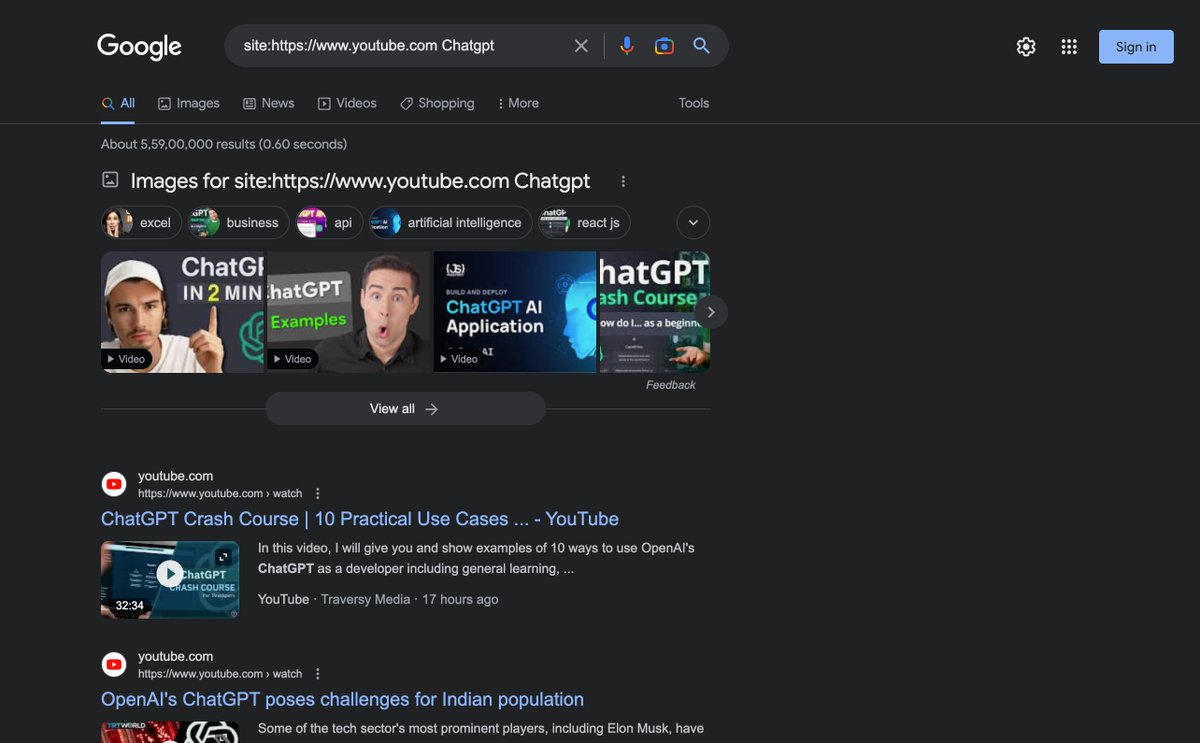
Task: Click the magnifier search submit icon
Action: tap(701, 46)
